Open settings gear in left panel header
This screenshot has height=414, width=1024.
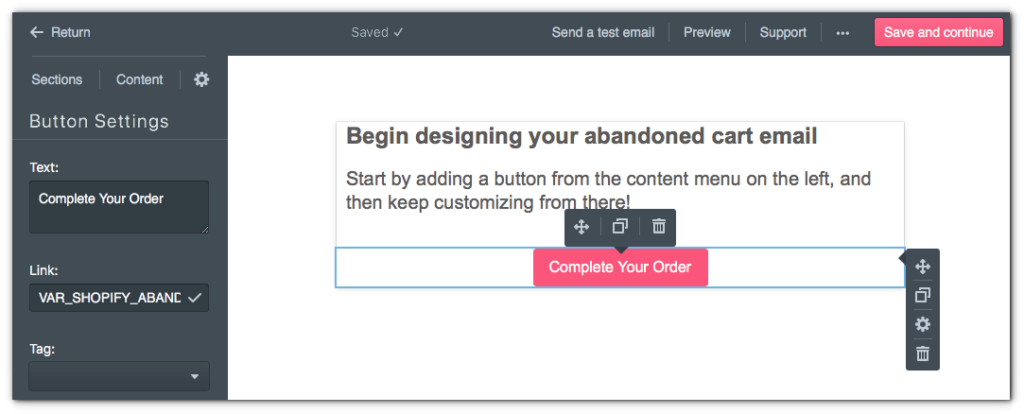click(x=202, y=80)
